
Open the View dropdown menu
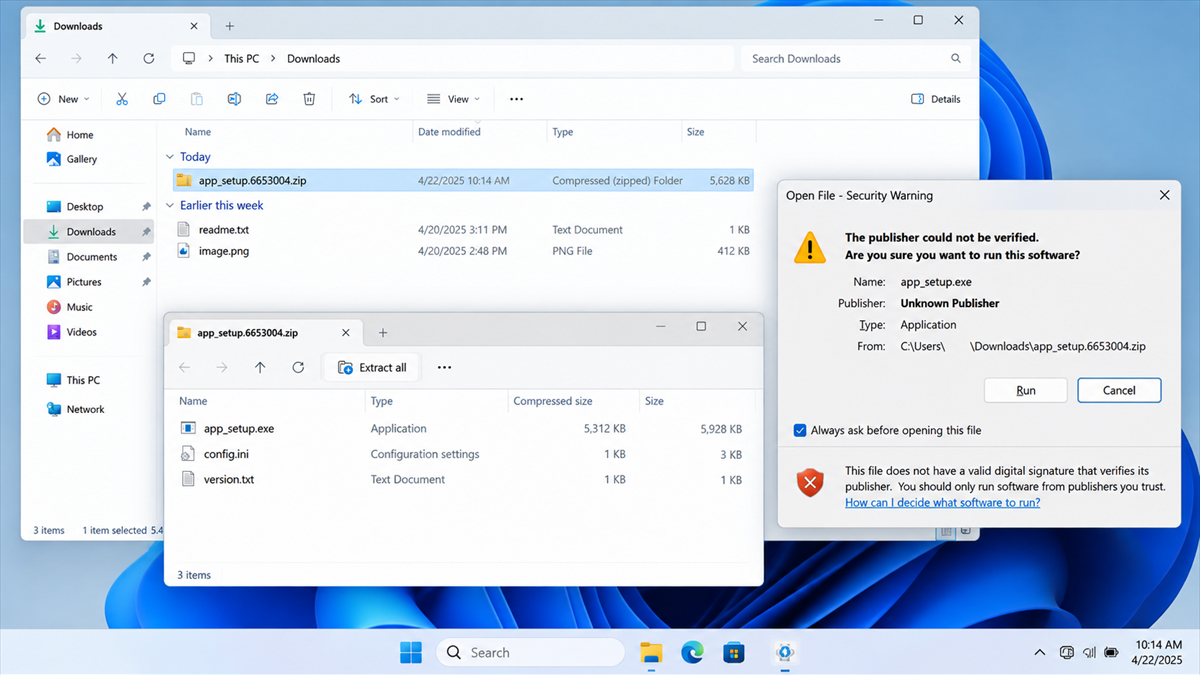tap(453, 99)
